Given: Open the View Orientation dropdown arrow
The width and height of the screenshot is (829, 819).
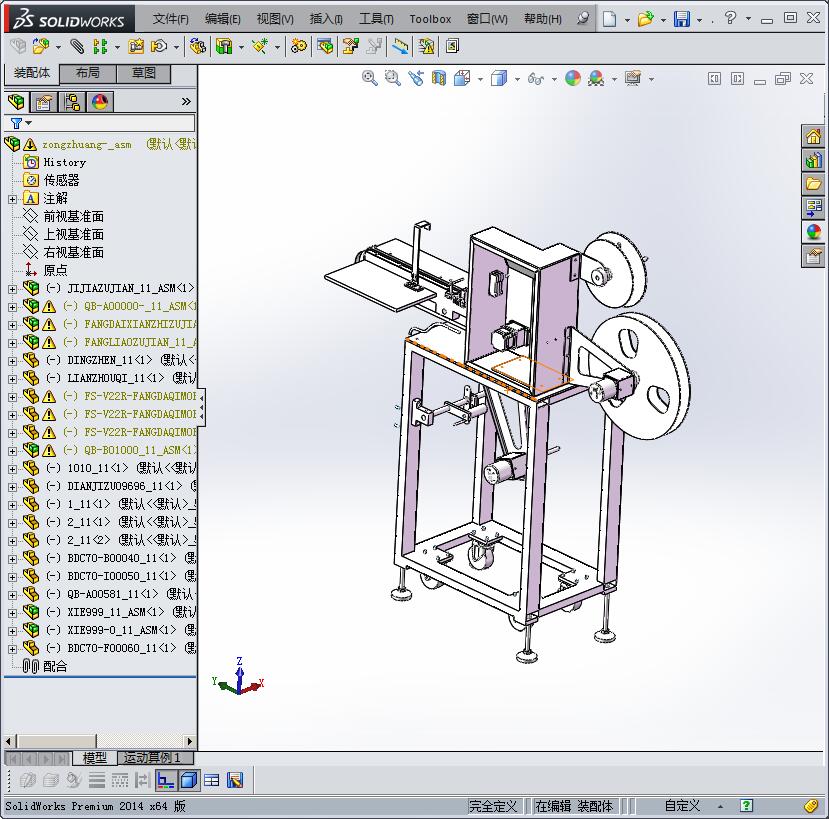Looking at the screenshot, I should 480,79.
